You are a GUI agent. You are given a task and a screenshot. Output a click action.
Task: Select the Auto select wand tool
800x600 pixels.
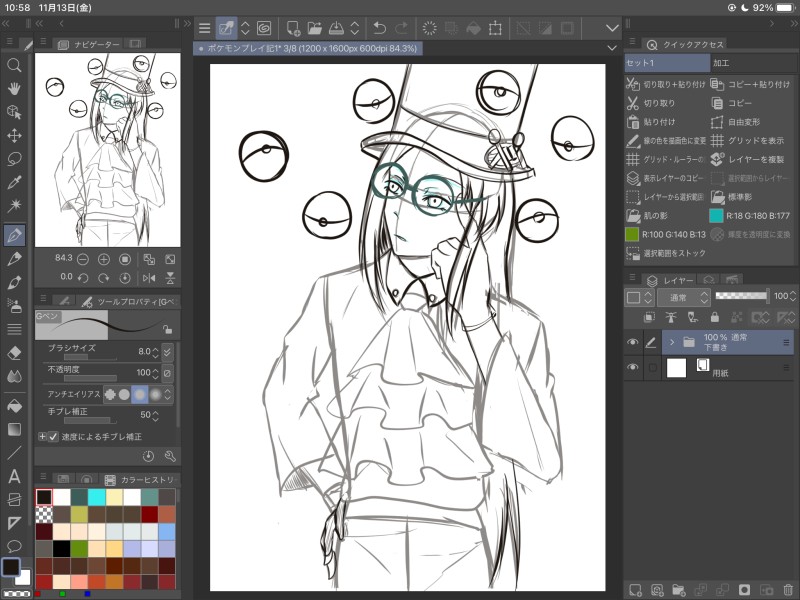coord(14,206)
